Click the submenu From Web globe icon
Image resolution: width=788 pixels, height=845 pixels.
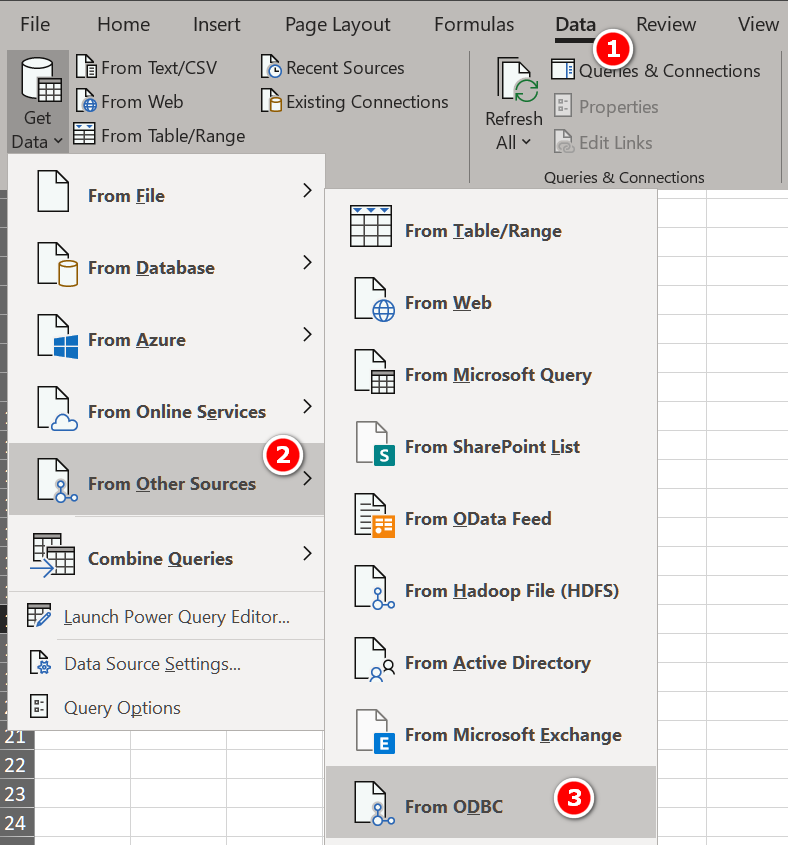[x=375, y=300]
